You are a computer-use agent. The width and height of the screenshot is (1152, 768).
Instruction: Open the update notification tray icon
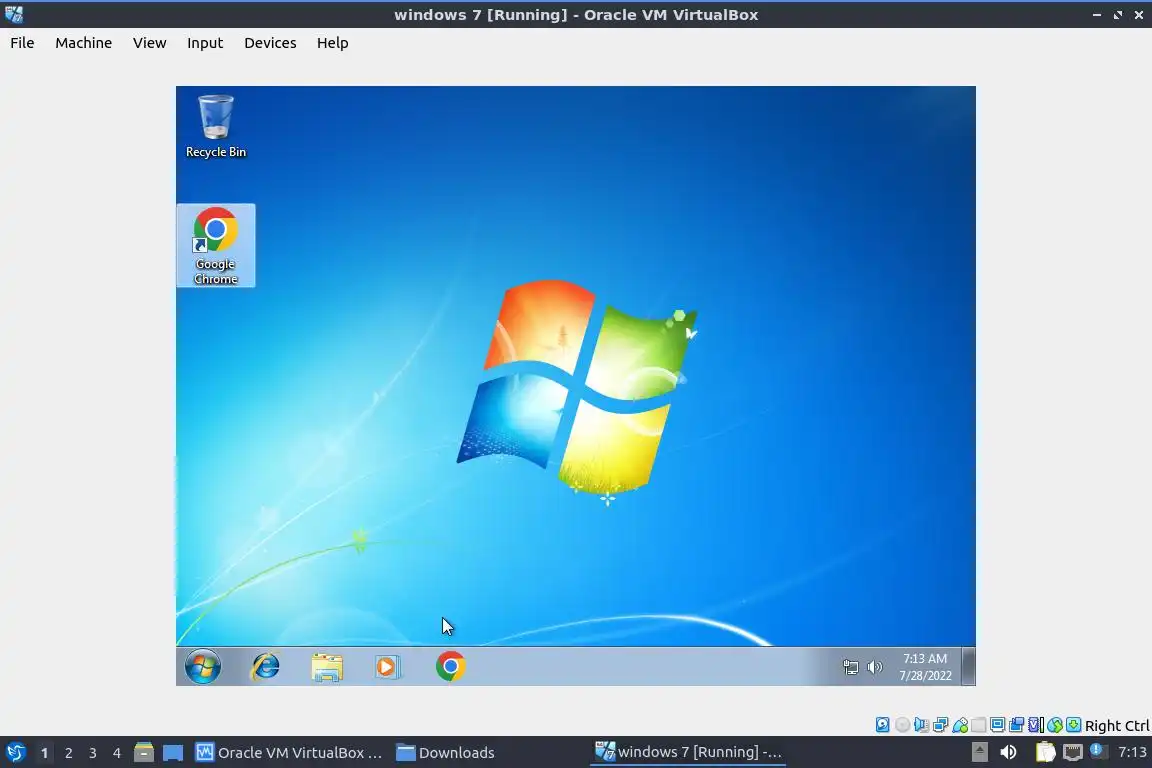1098,750
